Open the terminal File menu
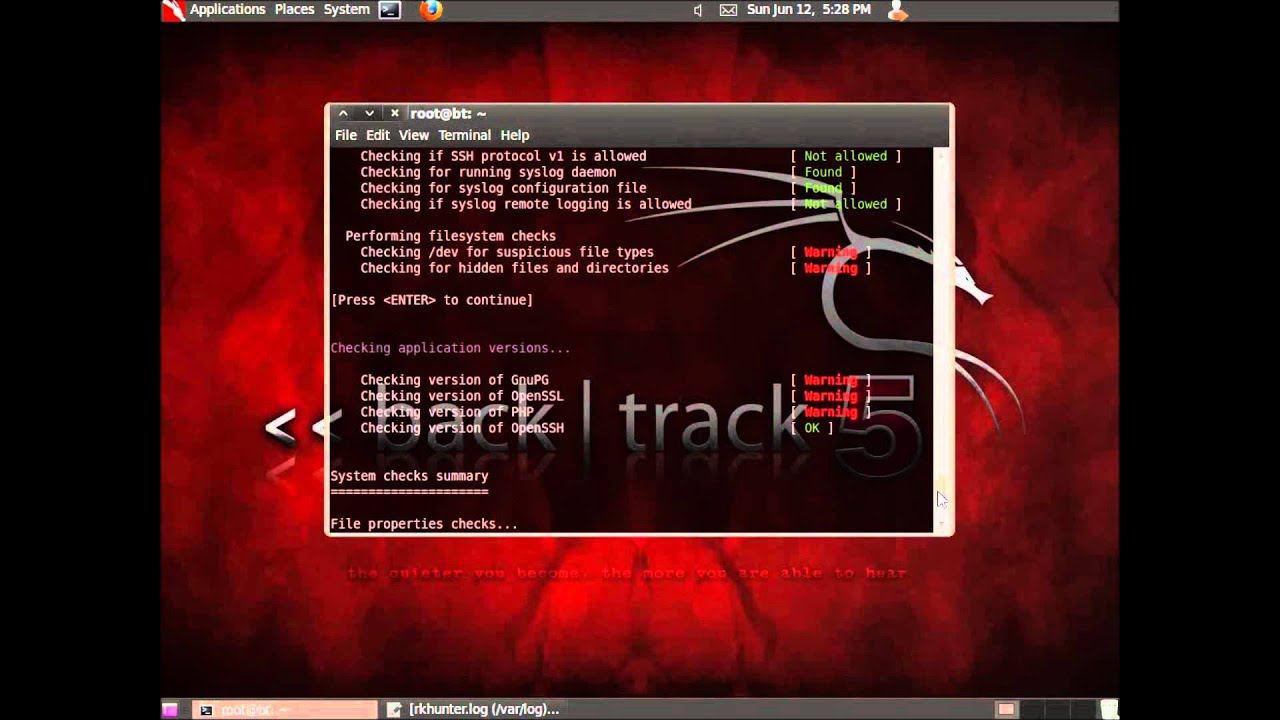1280x720 pixels. (346, 135)
